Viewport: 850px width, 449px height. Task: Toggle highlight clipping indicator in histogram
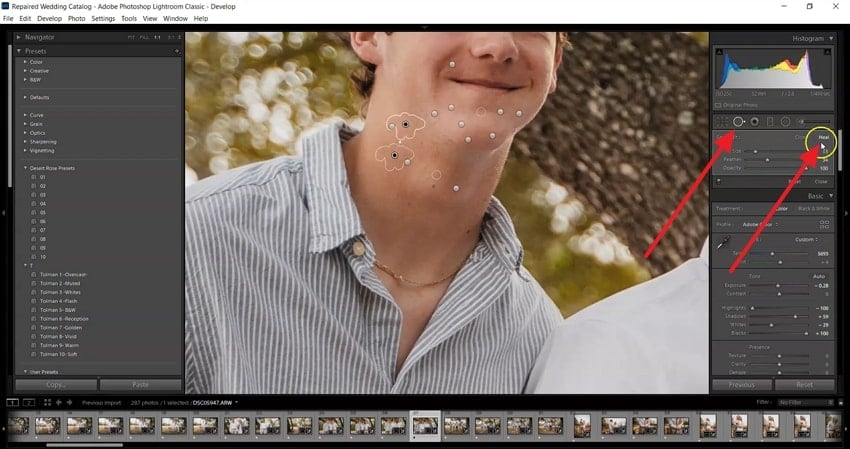click(x=827, y=52)
